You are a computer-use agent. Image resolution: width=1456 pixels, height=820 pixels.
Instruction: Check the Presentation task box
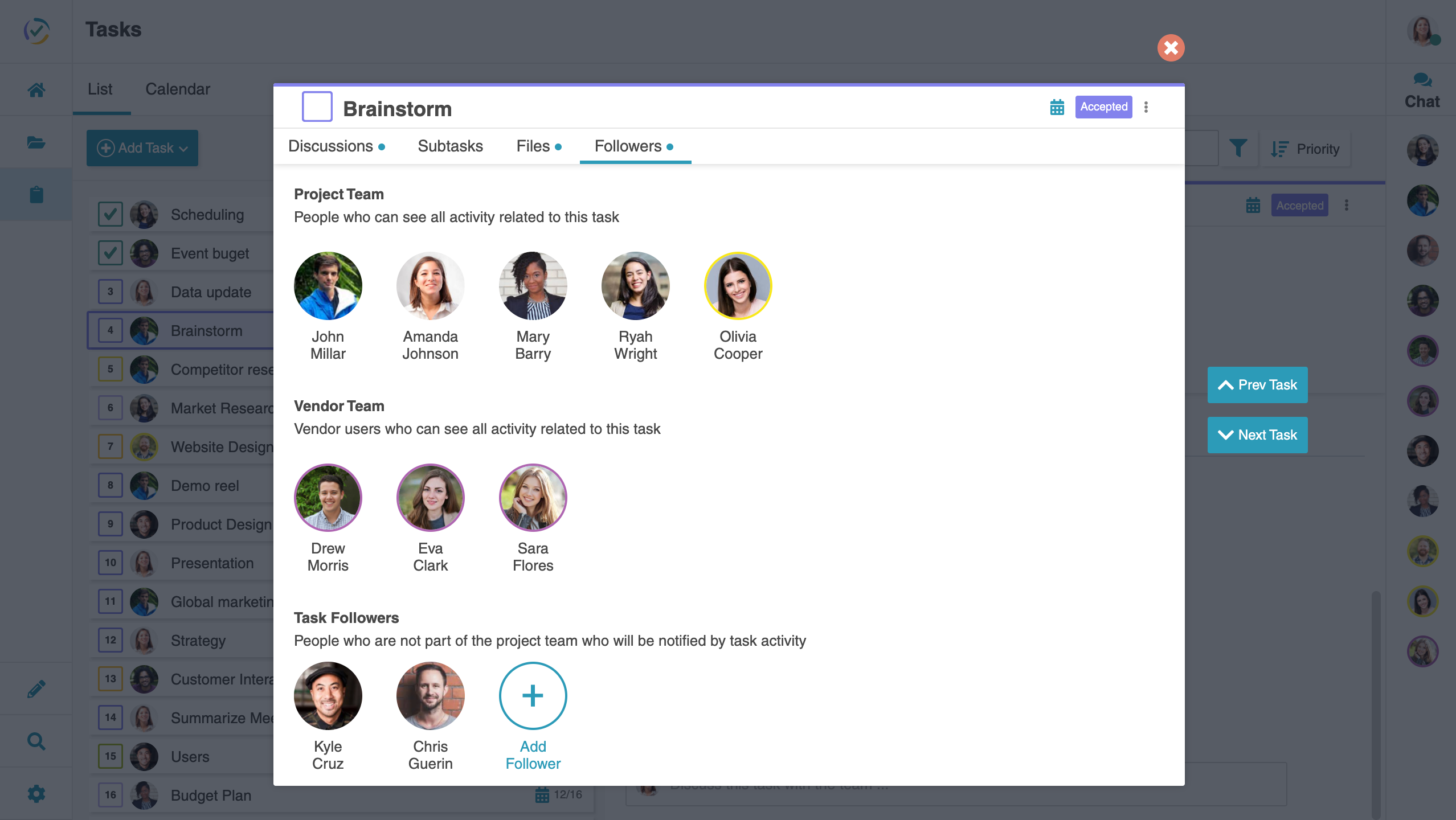111,563
